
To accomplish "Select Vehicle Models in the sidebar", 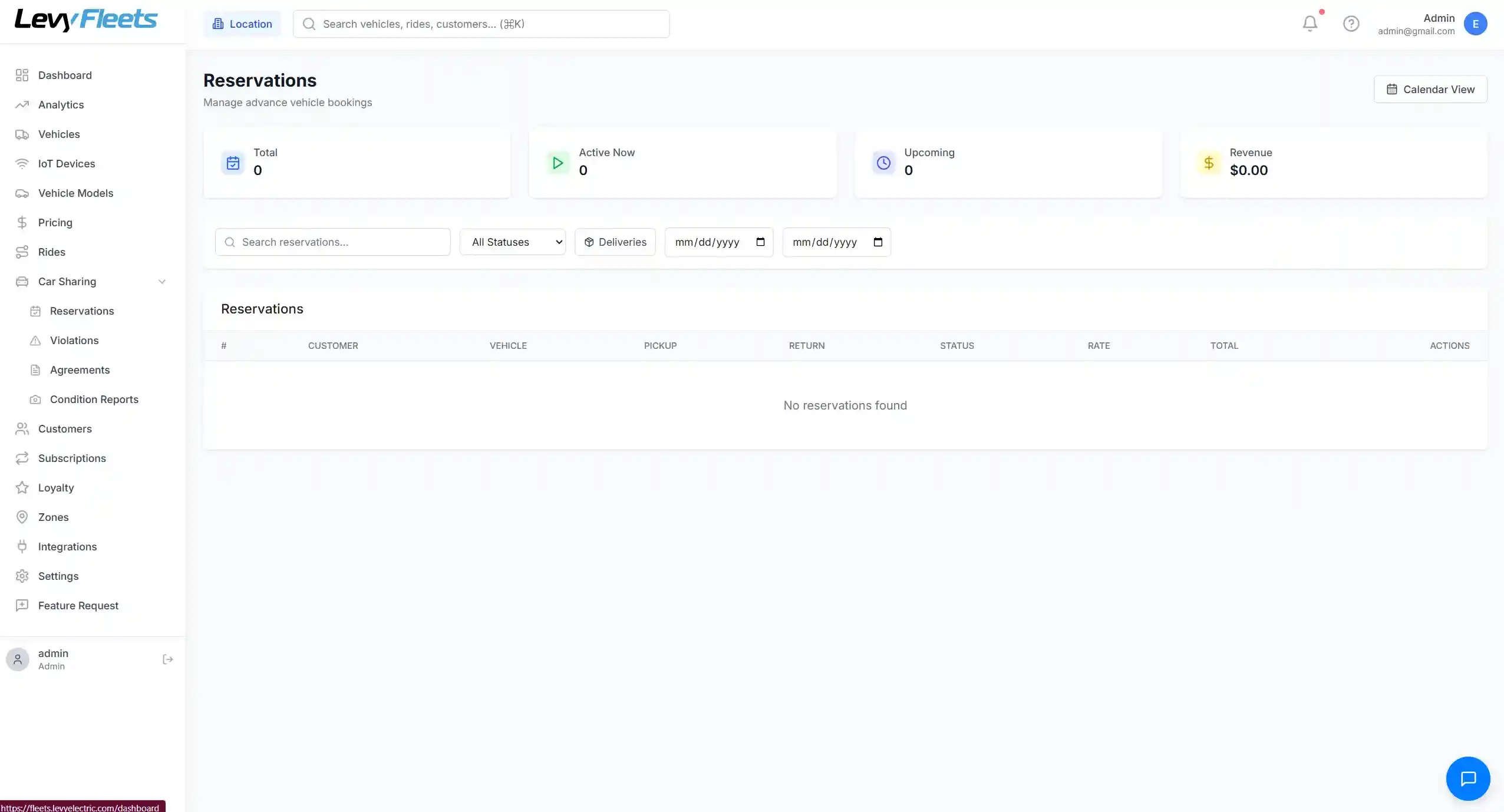I will tap(75, 193).
